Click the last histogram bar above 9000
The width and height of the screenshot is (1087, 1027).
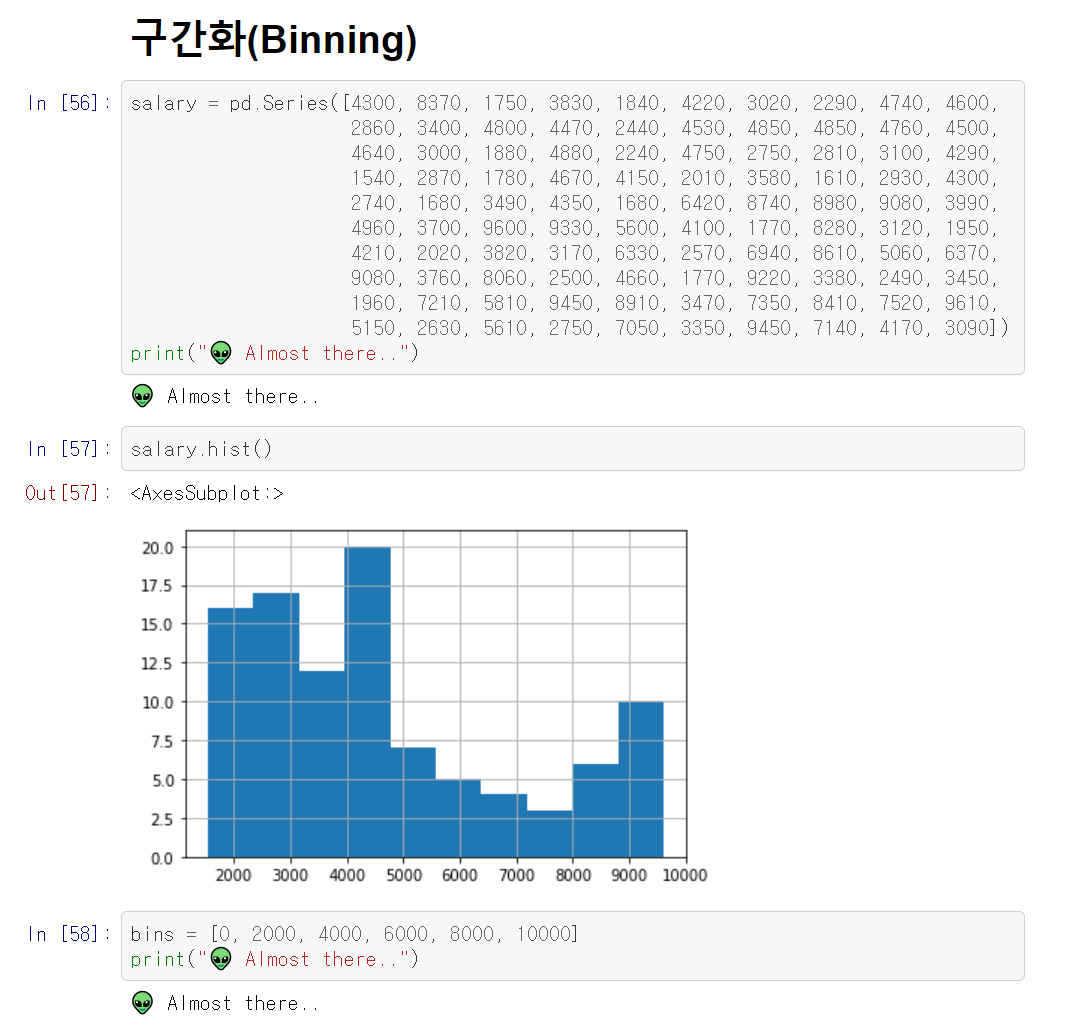coord(641,779)
